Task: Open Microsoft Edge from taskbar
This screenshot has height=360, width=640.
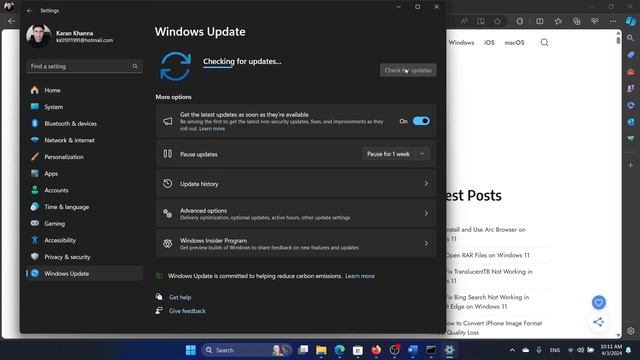Action: [x=340, y=350]
